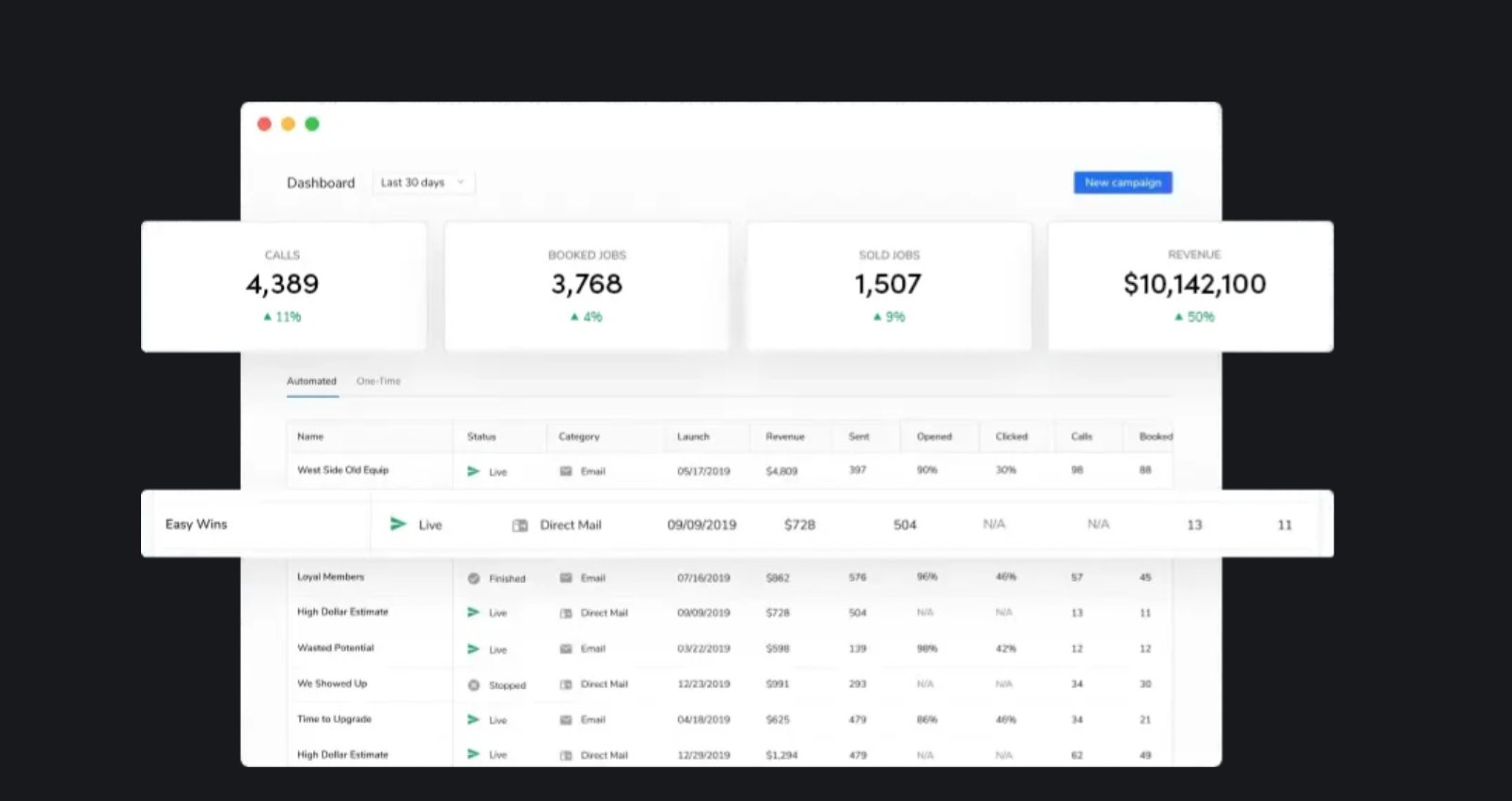Image resolution: width=1512 pixels, height=801 pixels.
Task: Click the Finished check icon for Loyal Members
Action: [474, 578]
